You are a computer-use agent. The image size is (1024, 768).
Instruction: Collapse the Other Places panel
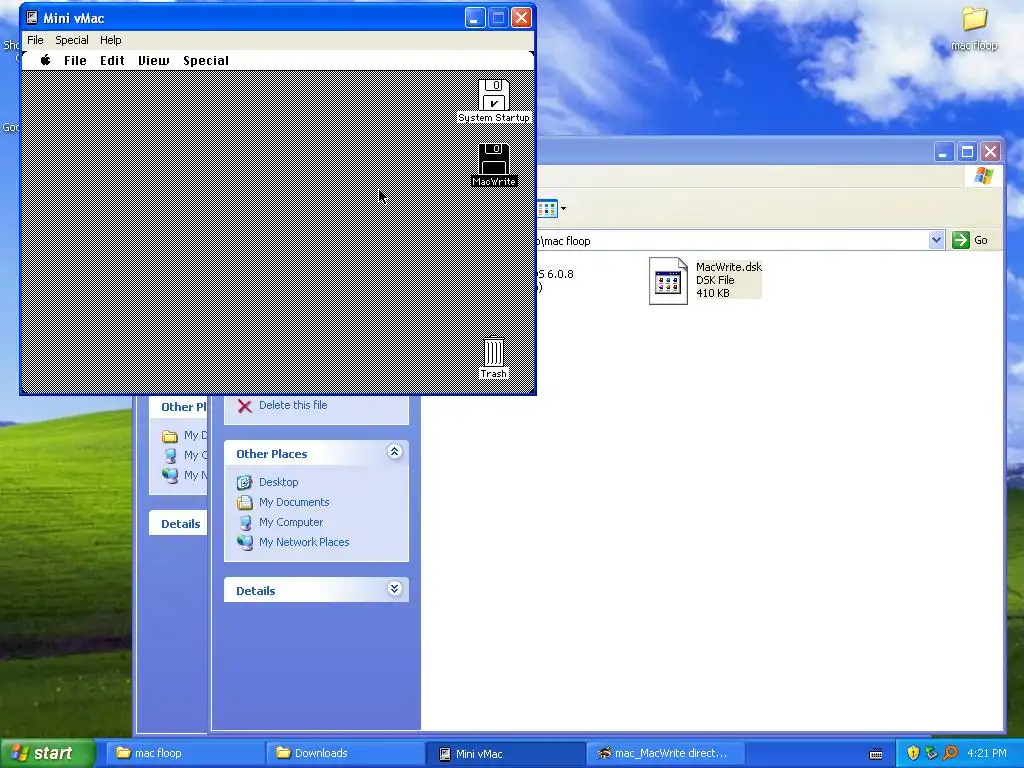(394, 452)
